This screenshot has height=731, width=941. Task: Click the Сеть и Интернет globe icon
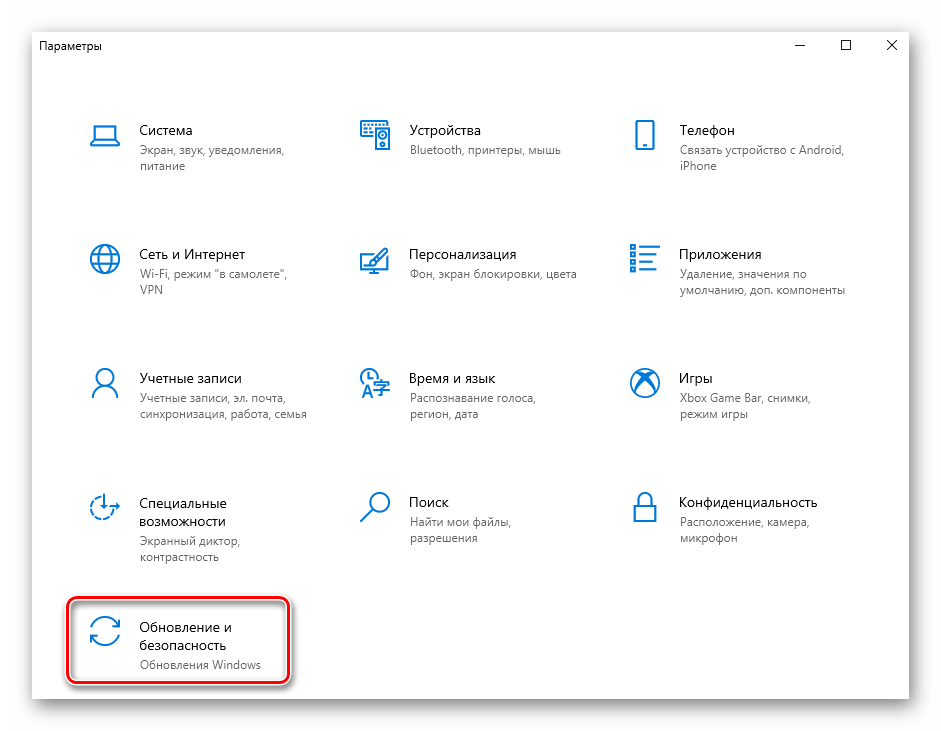pyautogui.click(x=105, y=259)
